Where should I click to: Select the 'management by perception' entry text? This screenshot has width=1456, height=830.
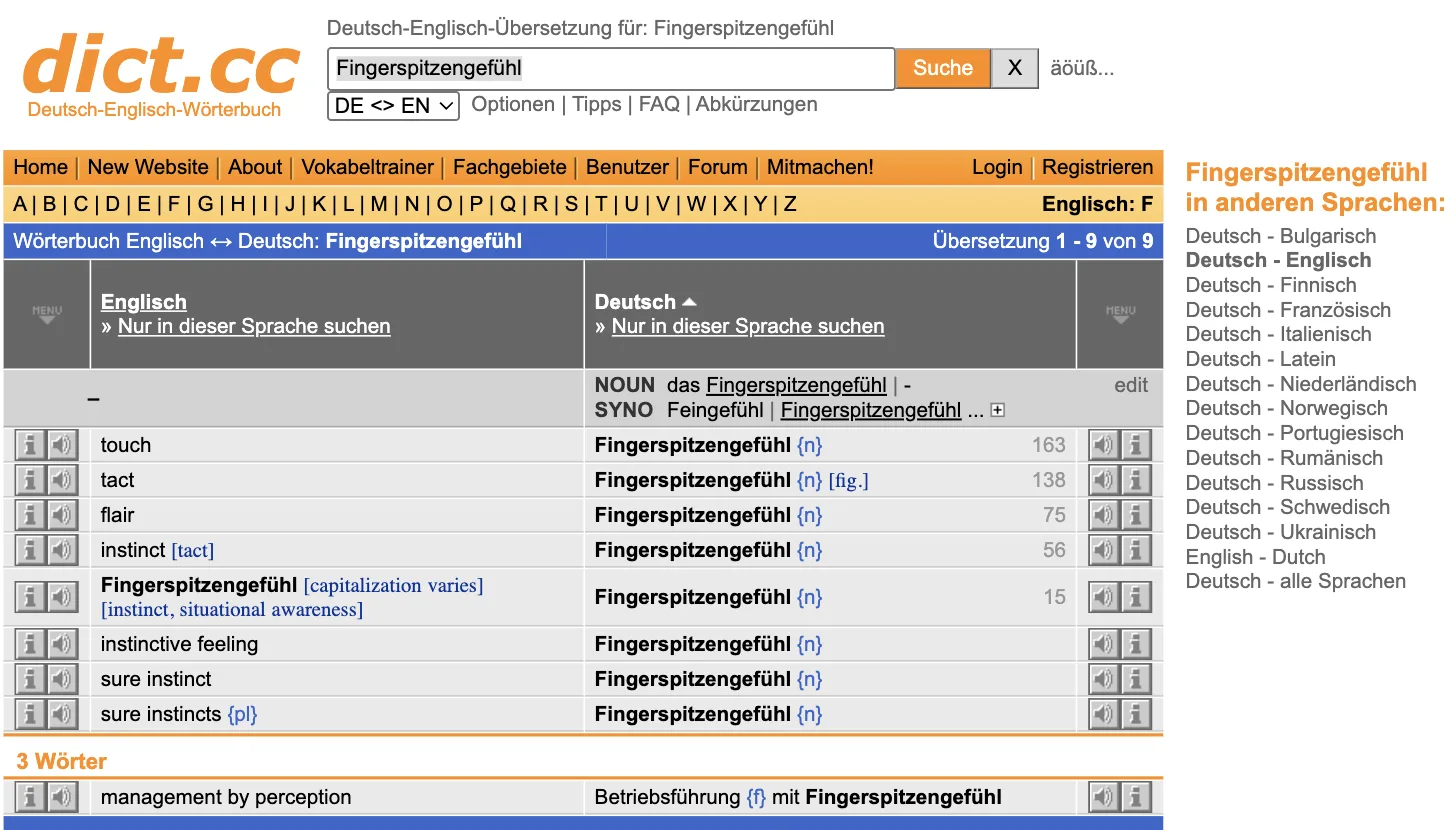coord(226,797)
